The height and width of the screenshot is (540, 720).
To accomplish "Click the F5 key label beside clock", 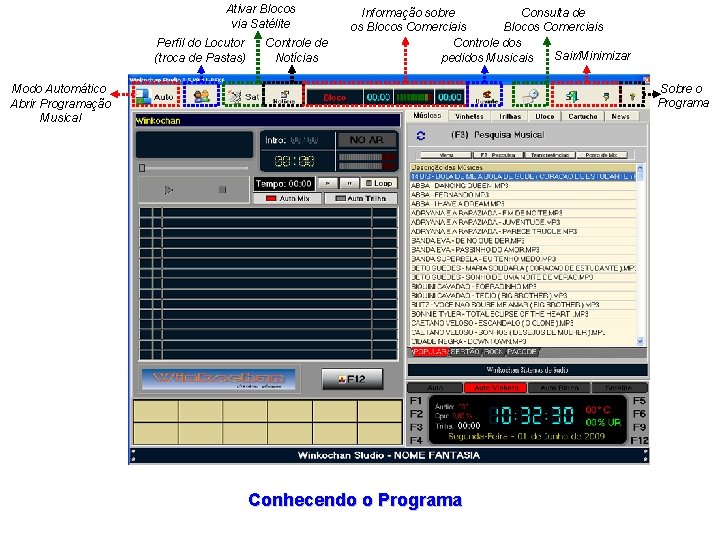I will coord(639,401).
